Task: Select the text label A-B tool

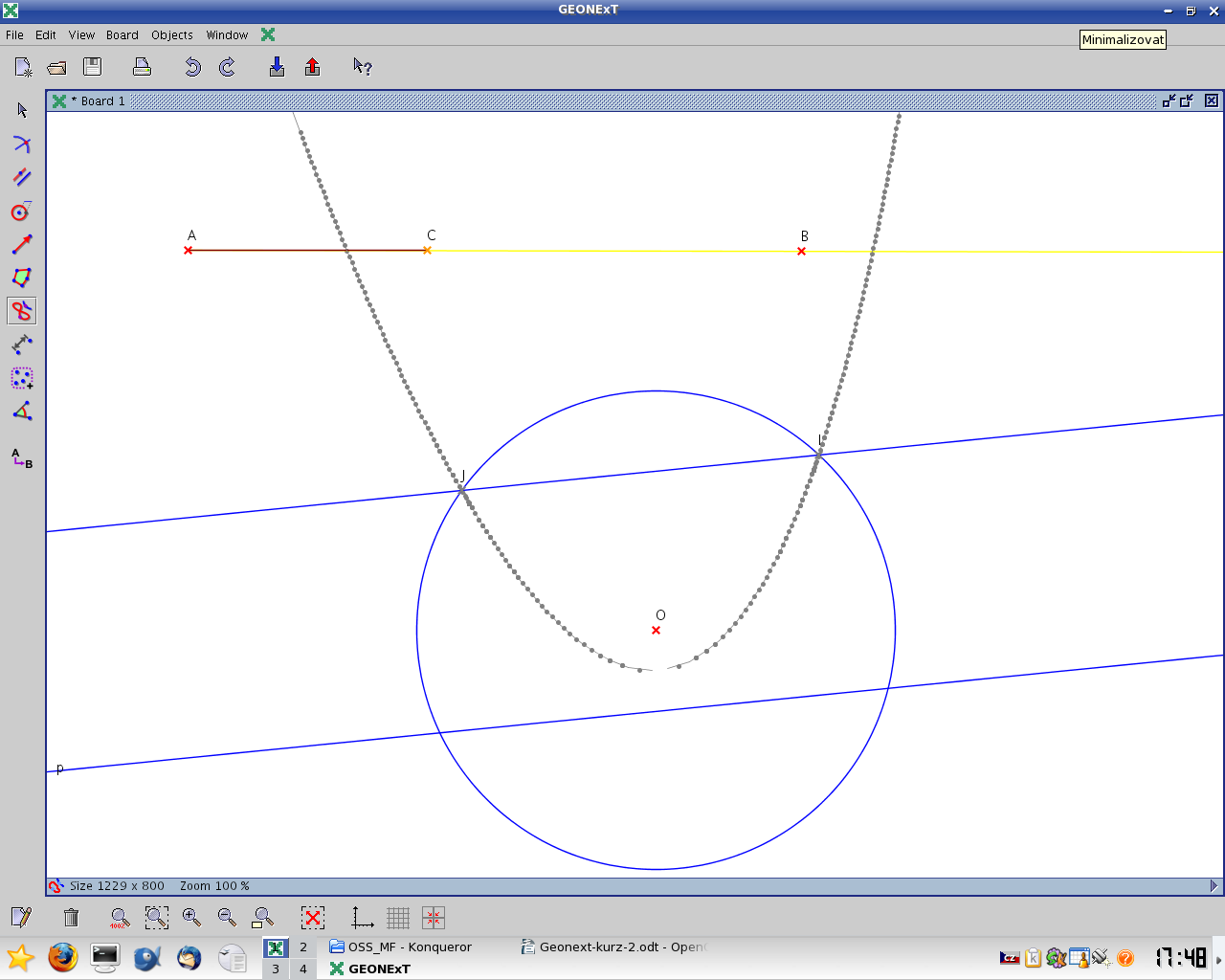Action: (22, 458)
